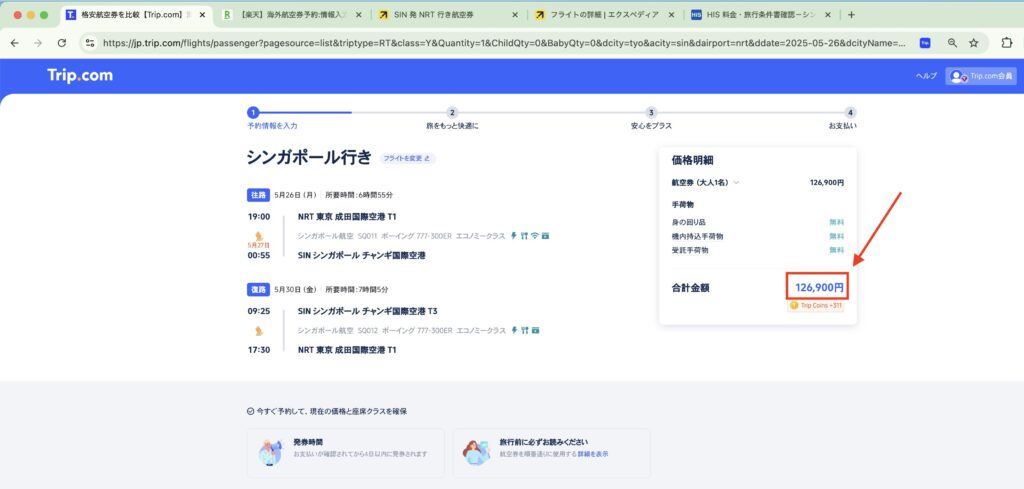The image size is (1024, 489).
Task: Click the 往路 outbound badge
Action: click(x=259, y=195)
